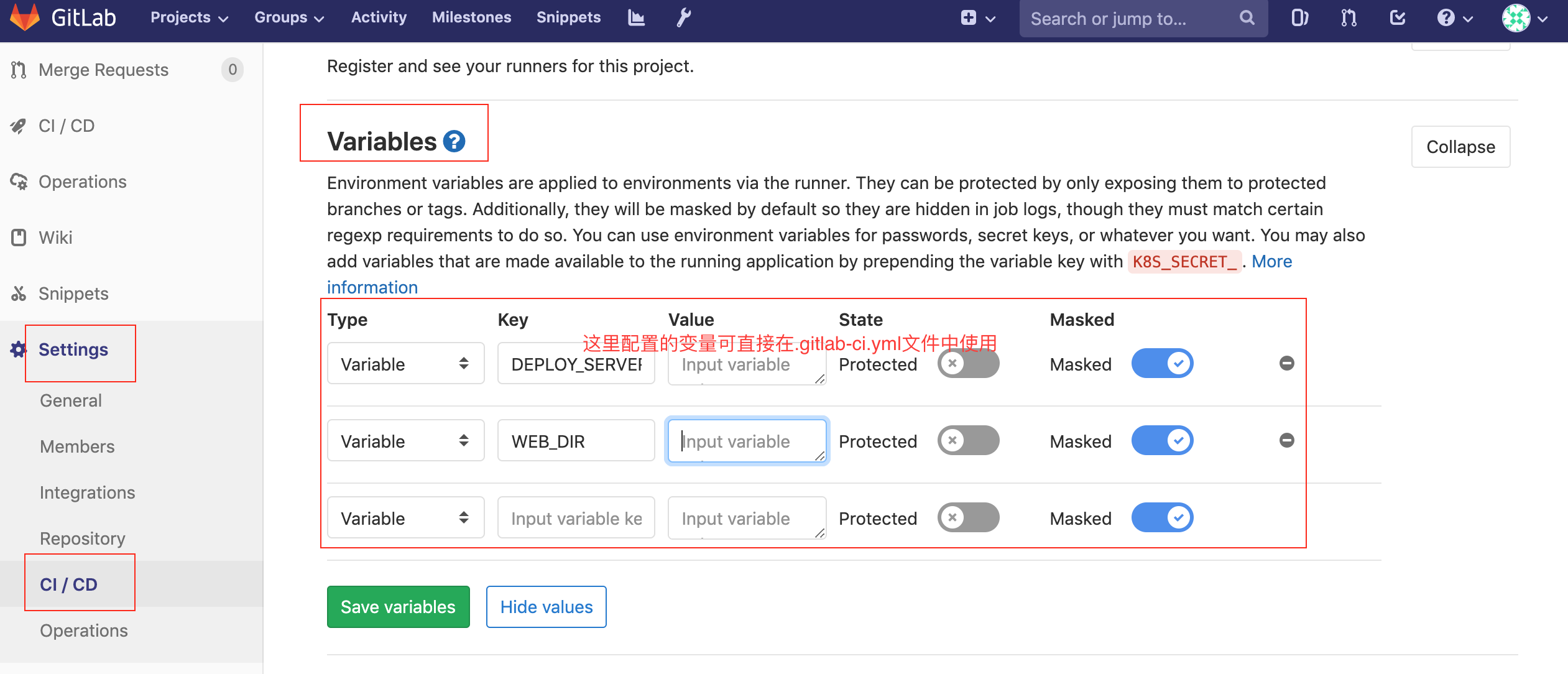Open the todos checkmark icon

(x=1396, y=18)
